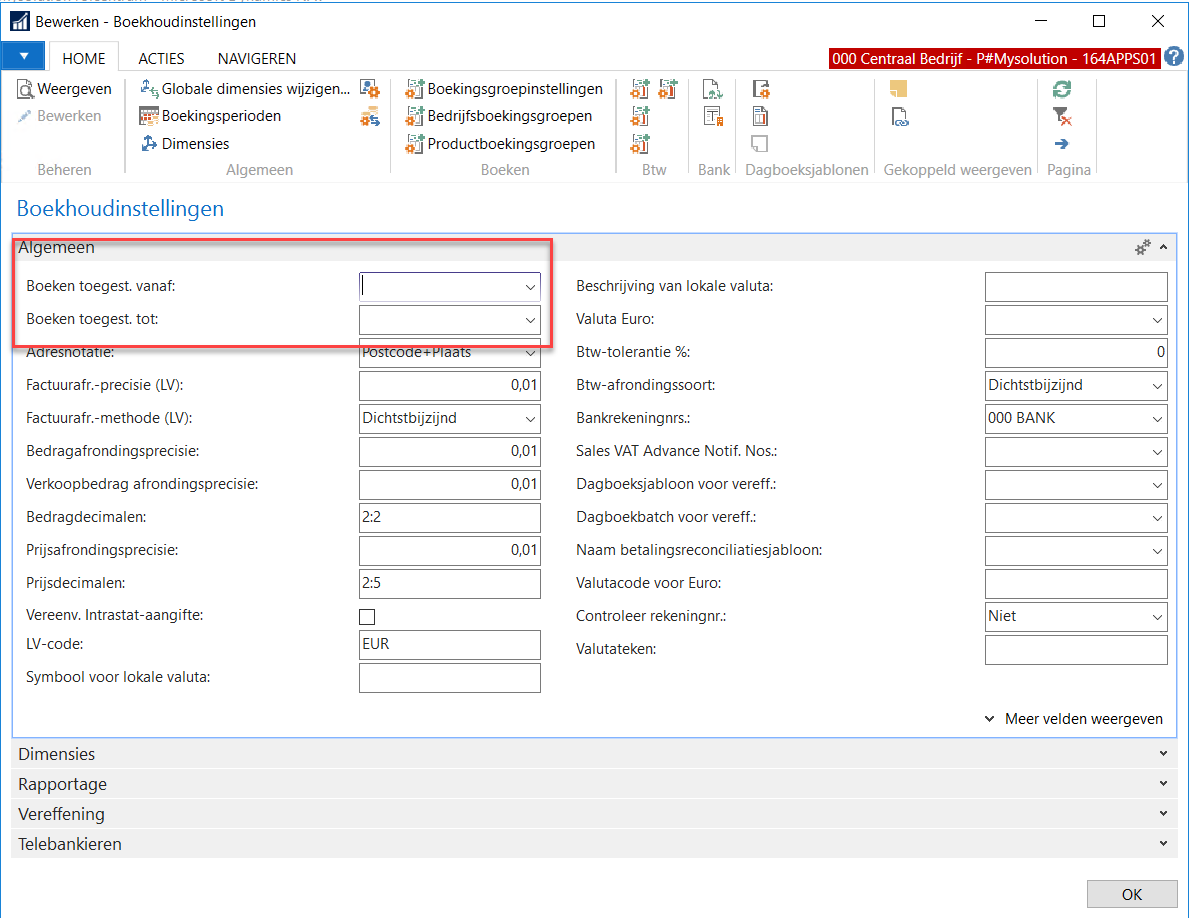Click the greyed-out Bewerken pencil icon
The image size is (1189, 918).
click(25, 116)
